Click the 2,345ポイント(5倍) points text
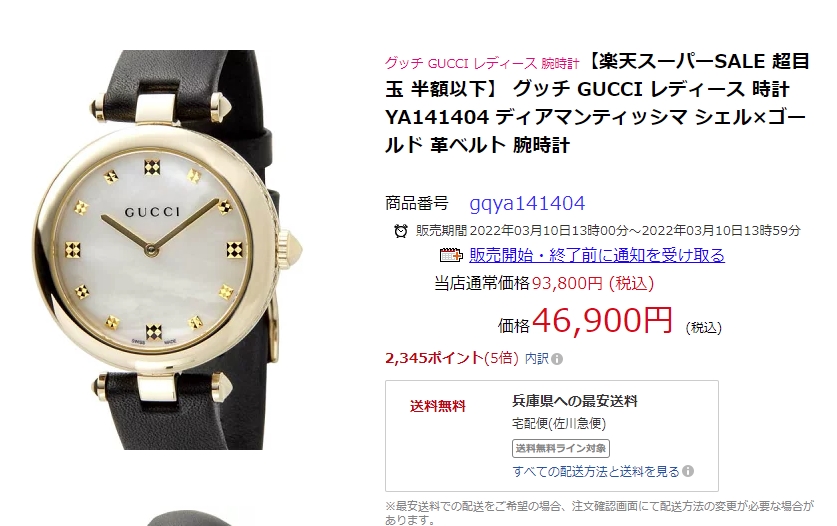This screenshot has width=837, height=526. coord(452,358)
